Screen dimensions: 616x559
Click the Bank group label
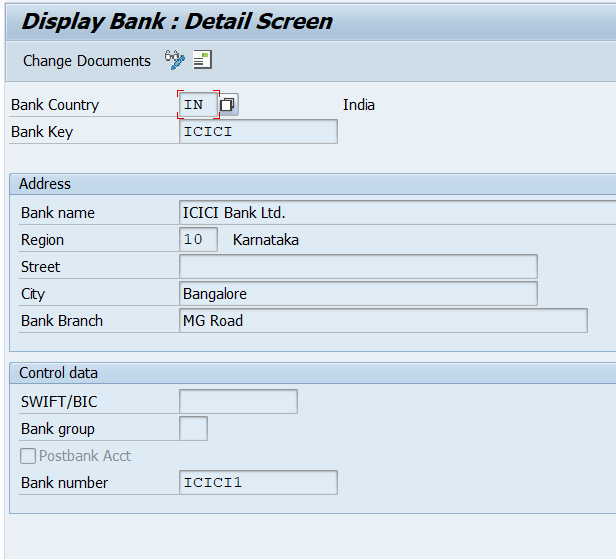pos(58,429)
